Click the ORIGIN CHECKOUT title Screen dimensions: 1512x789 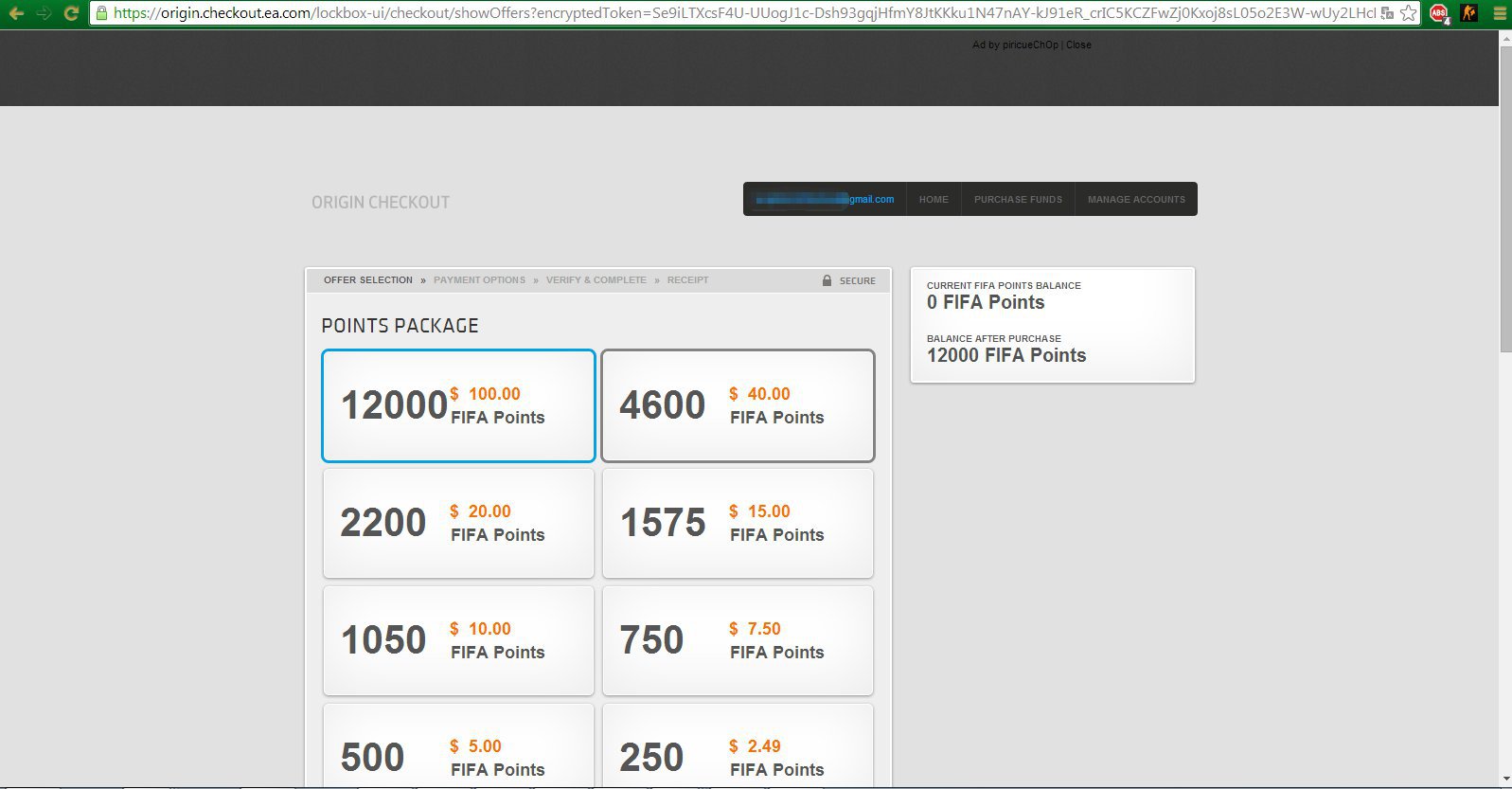pyautogui.click(x=381, y=203)
